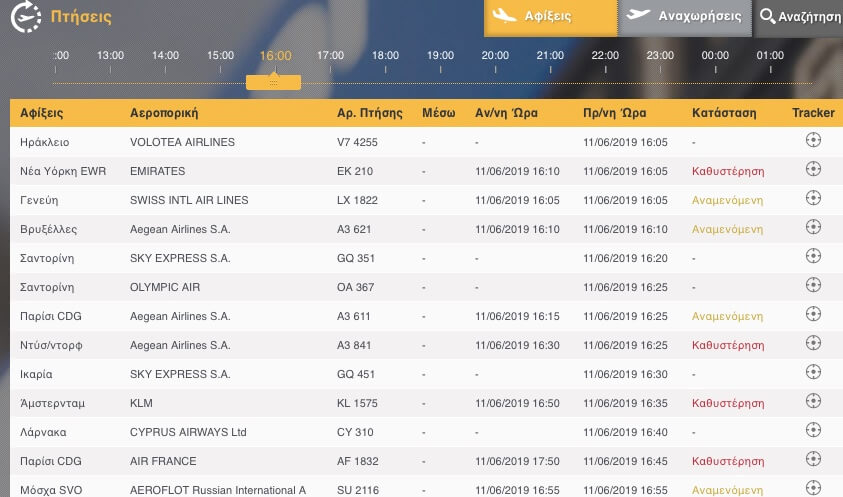Click the Αρ. Πτήσης column header
Image resolution: width=843 pixels, height=497 pixels.
pos(369,113)
